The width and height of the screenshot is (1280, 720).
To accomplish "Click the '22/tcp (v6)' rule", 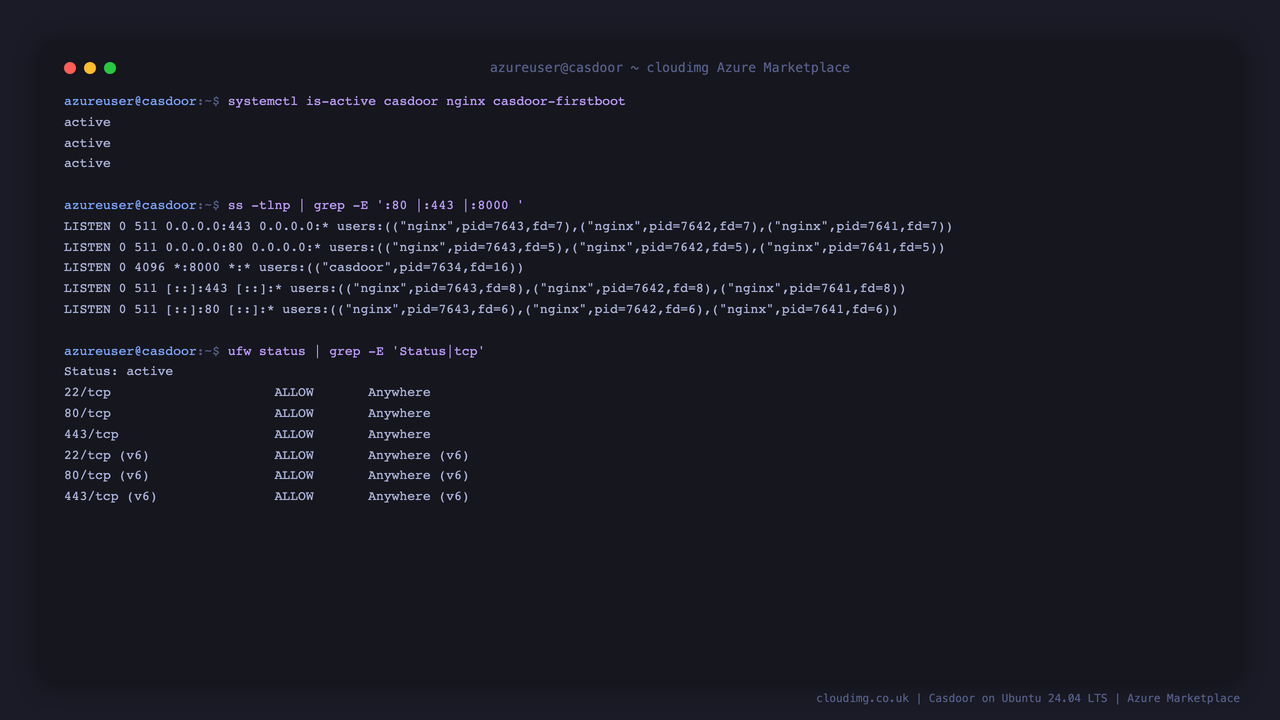I will pyautogui.click(x=266, y=455).
